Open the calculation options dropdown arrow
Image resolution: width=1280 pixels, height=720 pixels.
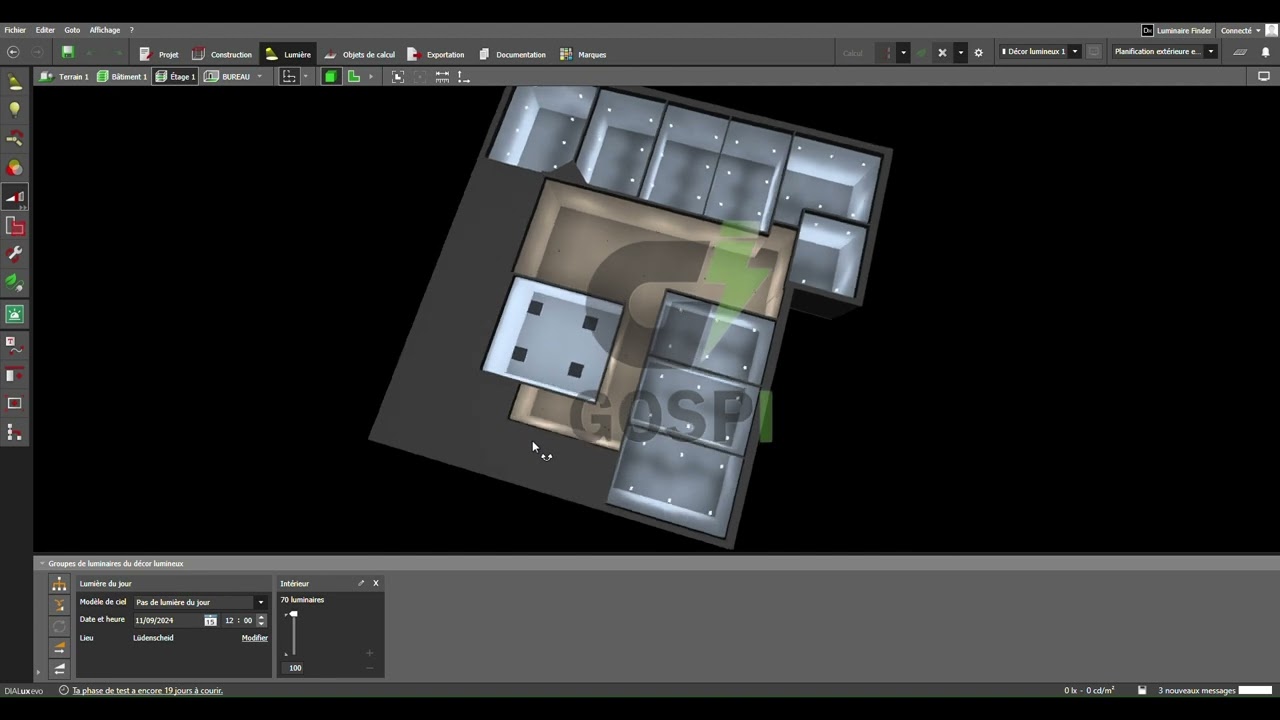point(903,53)
